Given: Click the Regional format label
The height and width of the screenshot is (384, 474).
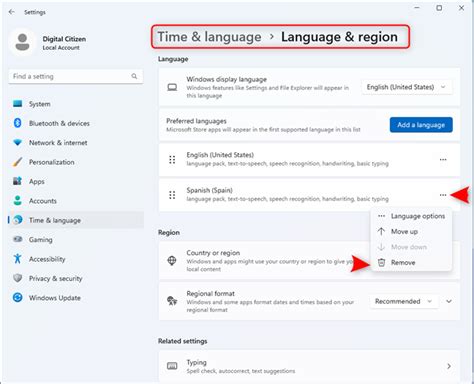Looking at the screenshot, I should (210, 294).
